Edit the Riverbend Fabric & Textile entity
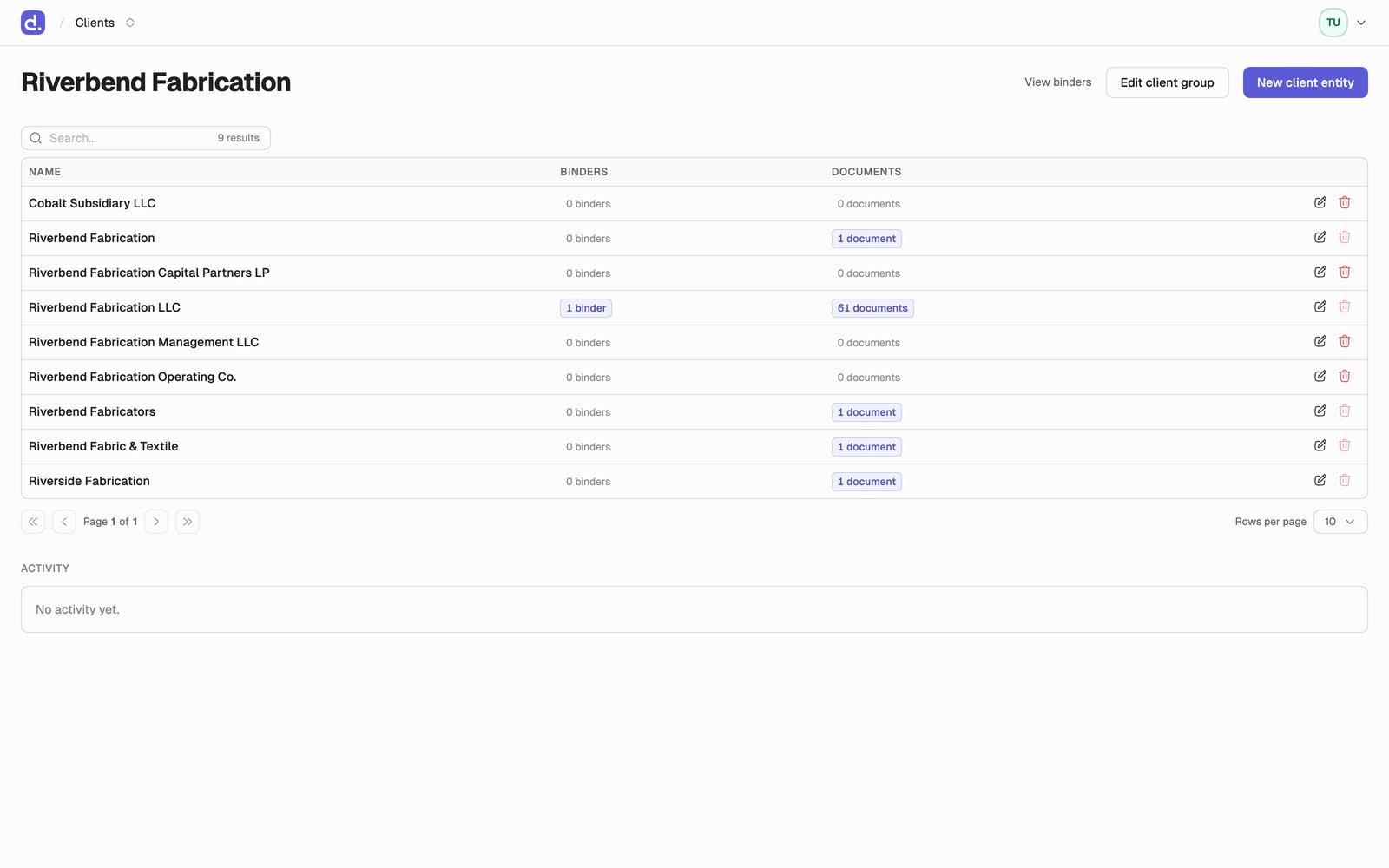The width and height of the screenshot is (1389, 868). point(1320,445)
